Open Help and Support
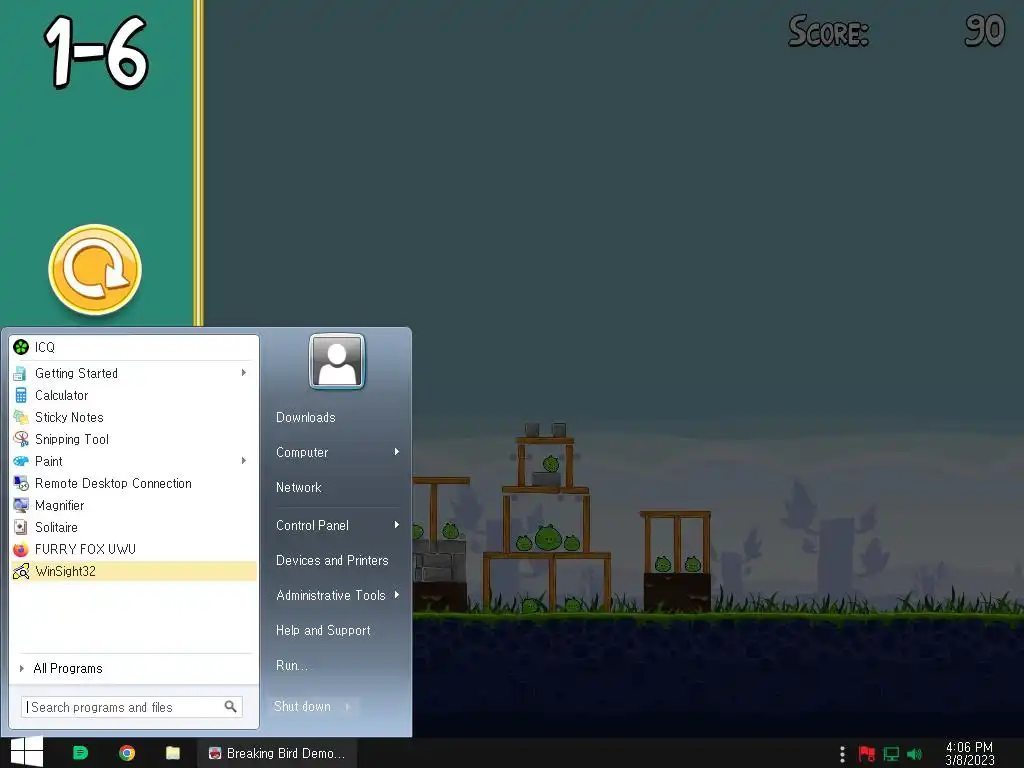This screenshot has width=1024, height=768. pos(323,630)
